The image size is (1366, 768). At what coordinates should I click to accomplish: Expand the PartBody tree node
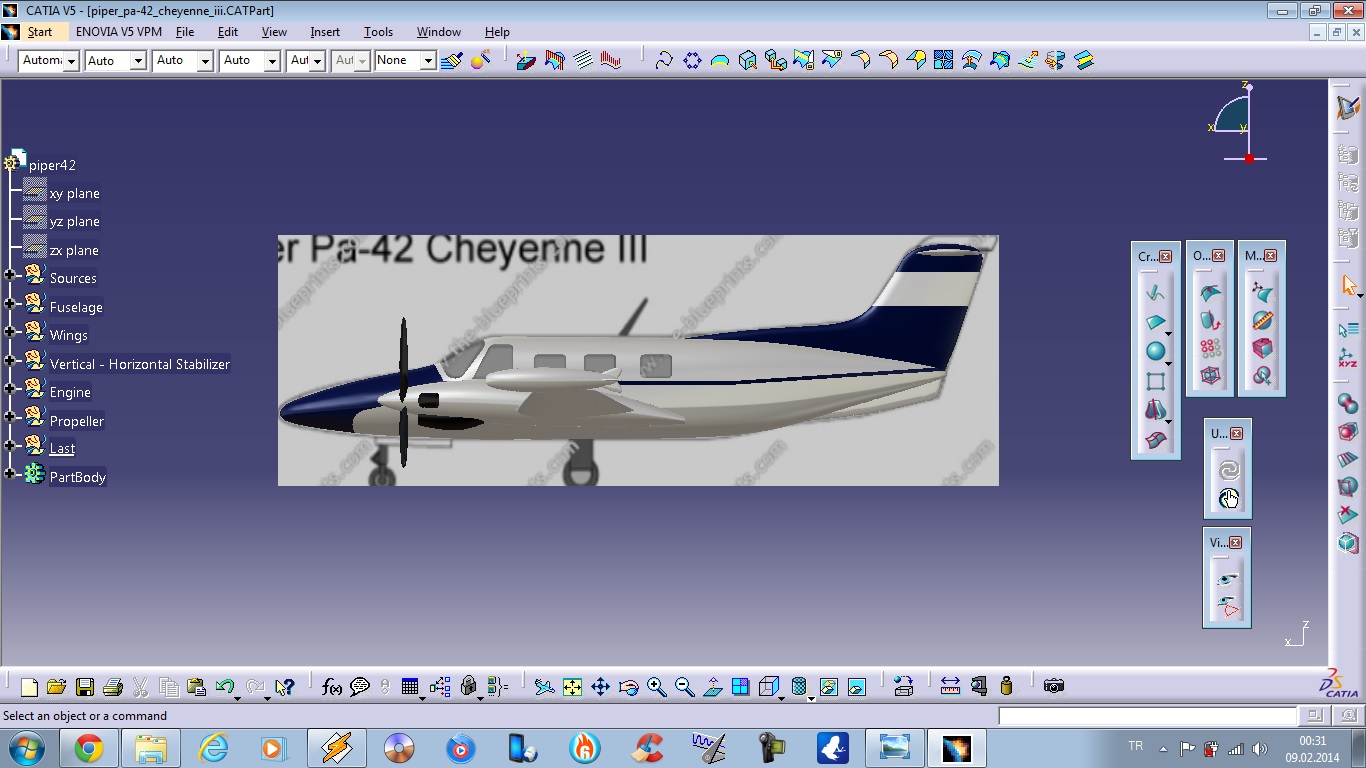click(x=10, y=474)
